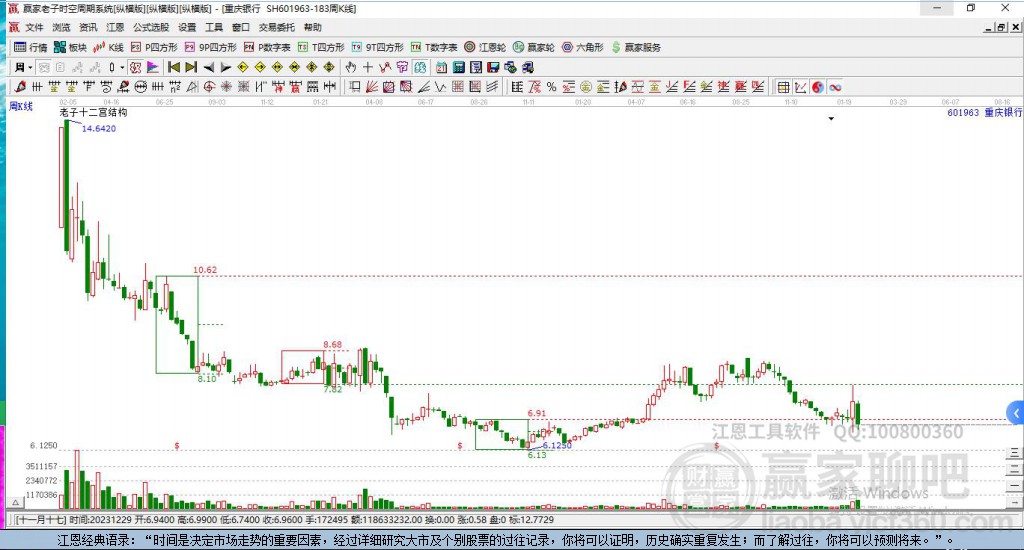
Task: Click the 10.62 price level label
Action: pos(205,270)
